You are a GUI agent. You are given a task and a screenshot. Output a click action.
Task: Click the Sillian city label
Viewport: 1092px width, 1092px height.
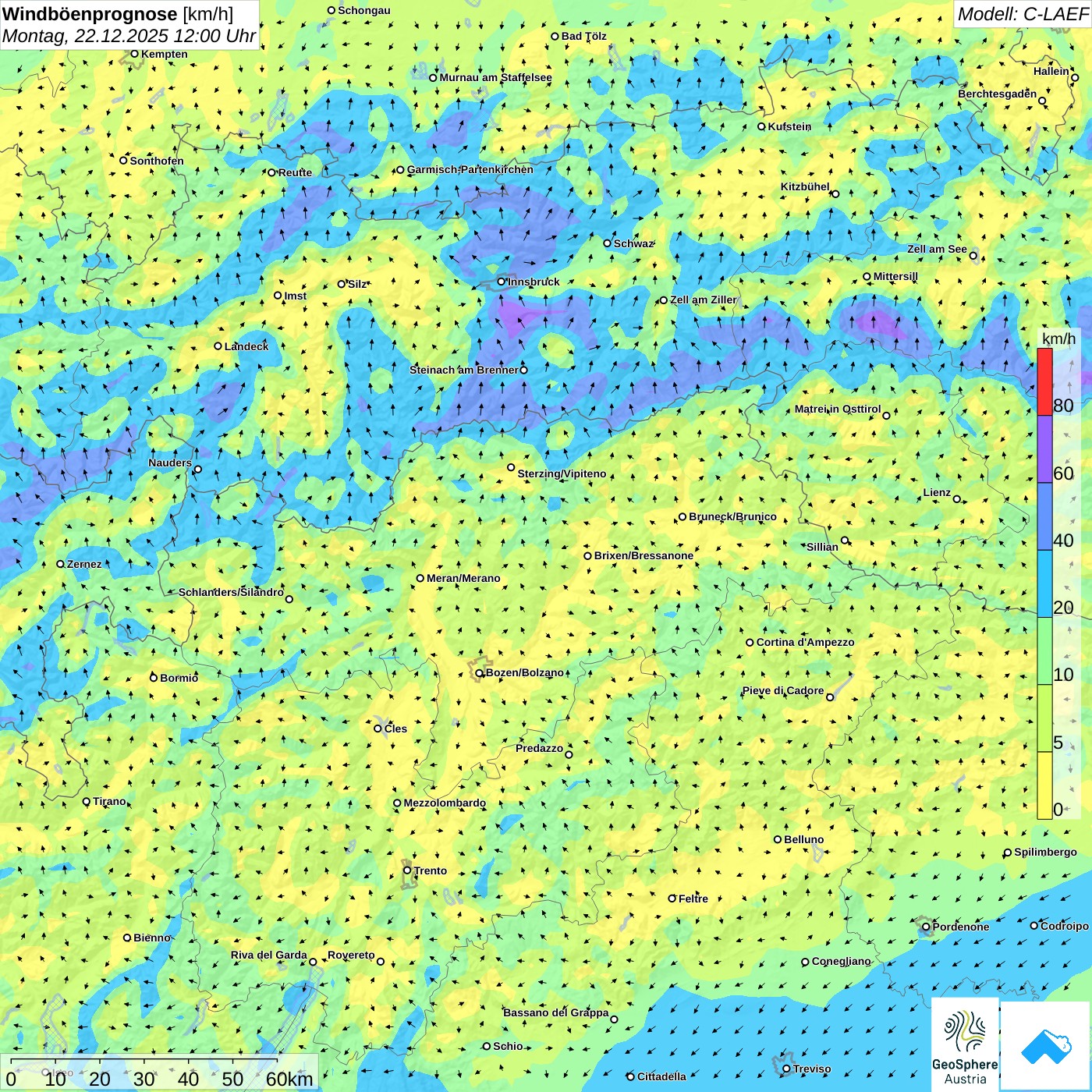pos(822,547)
